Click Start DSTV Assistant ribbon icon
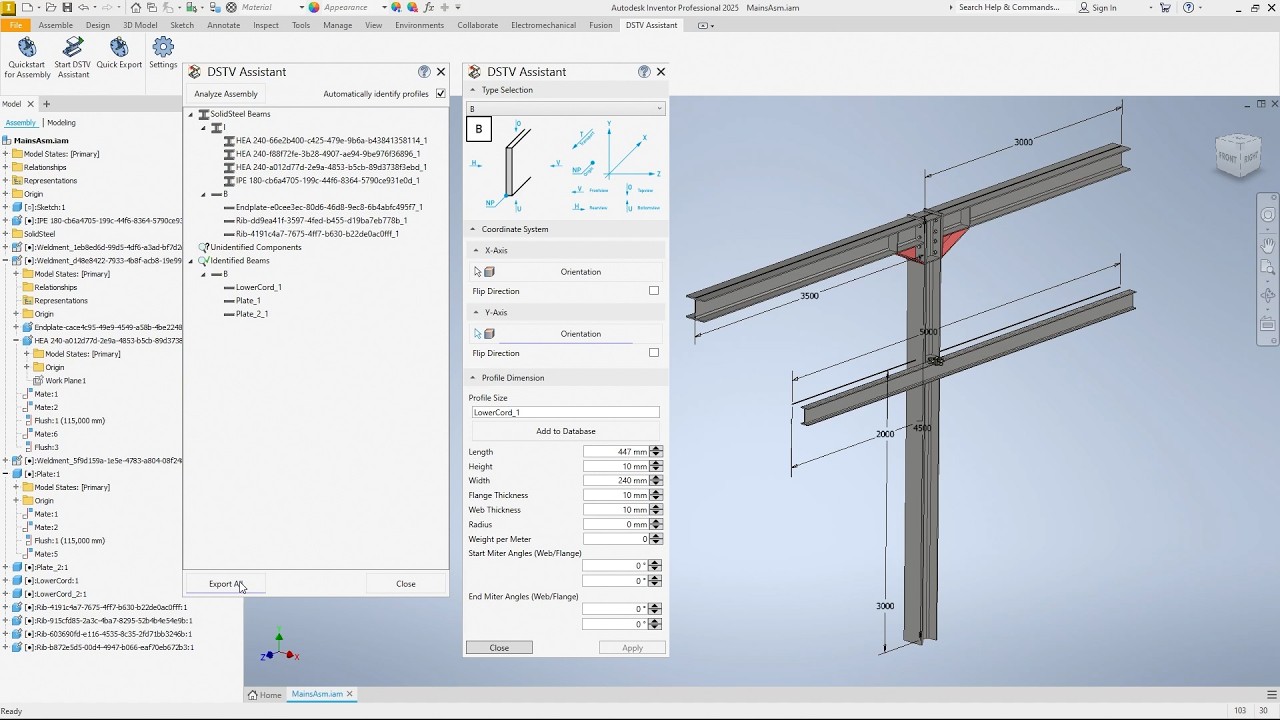1280x720 pixels. pyautogui.click(x=73, y=57)
